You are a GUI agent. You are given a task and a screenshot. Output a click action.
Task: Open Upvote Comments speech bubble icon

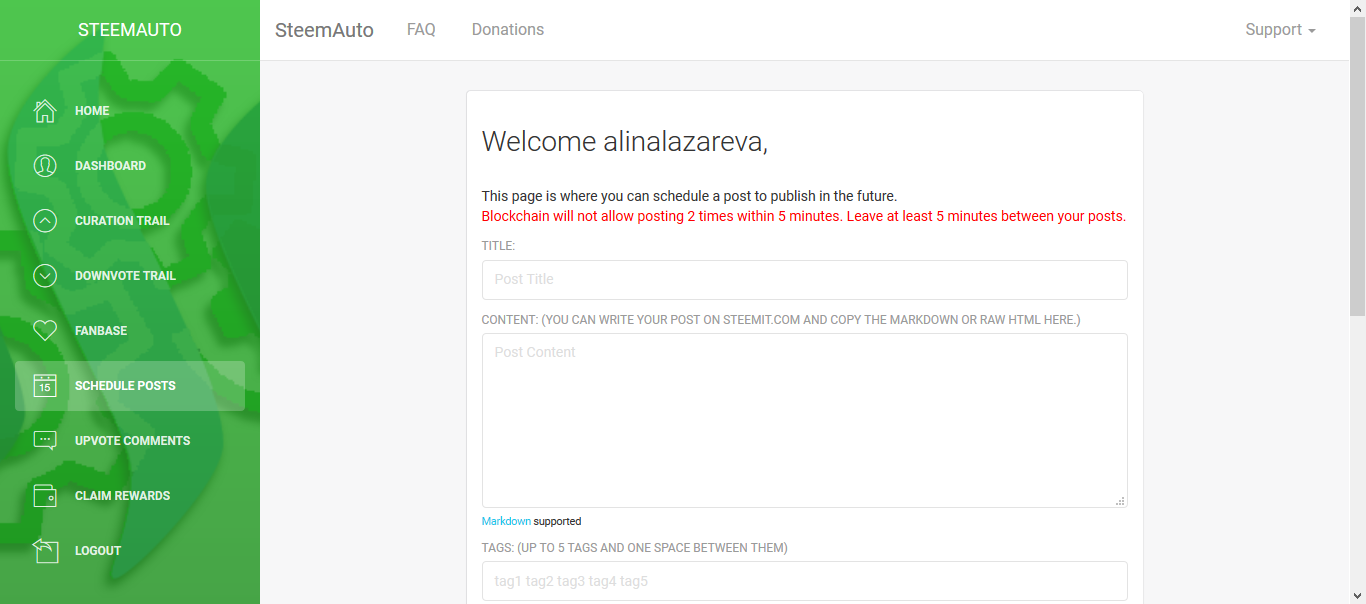click(45, 441)
